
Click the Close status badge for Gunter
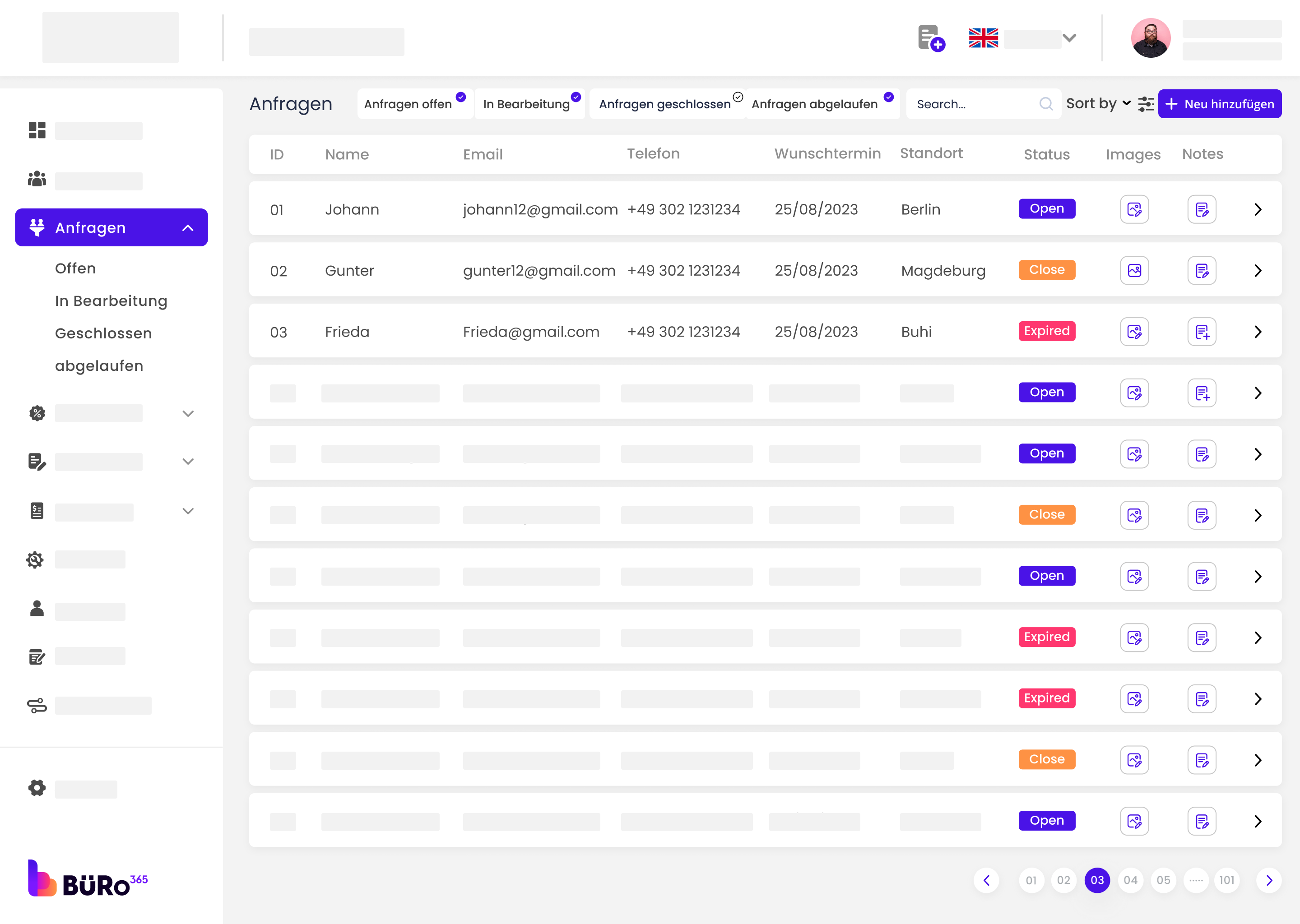click(1047, 270)
